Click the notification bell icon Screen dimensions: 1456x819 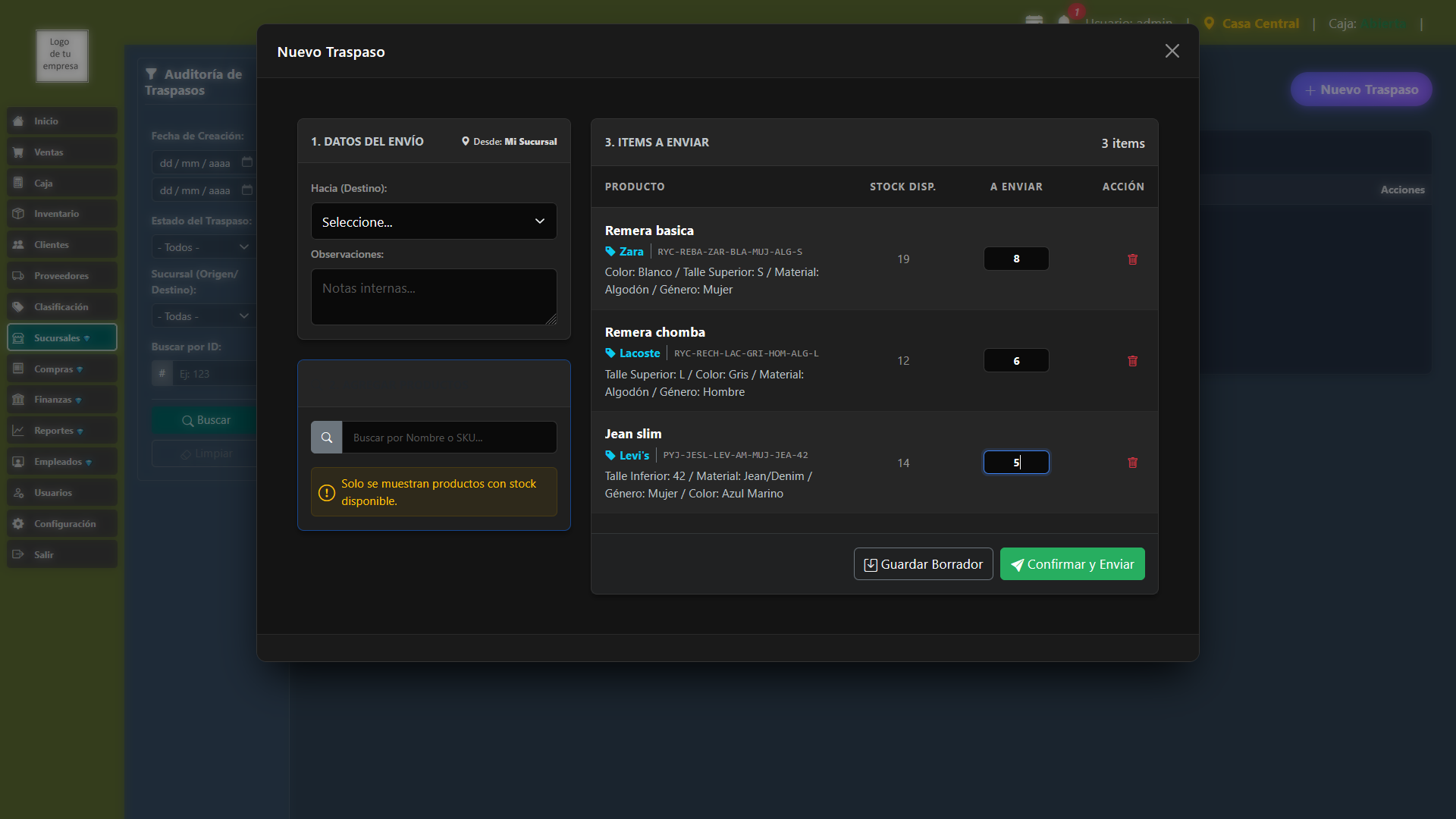pyautogui.click(x=1064, y=20)
